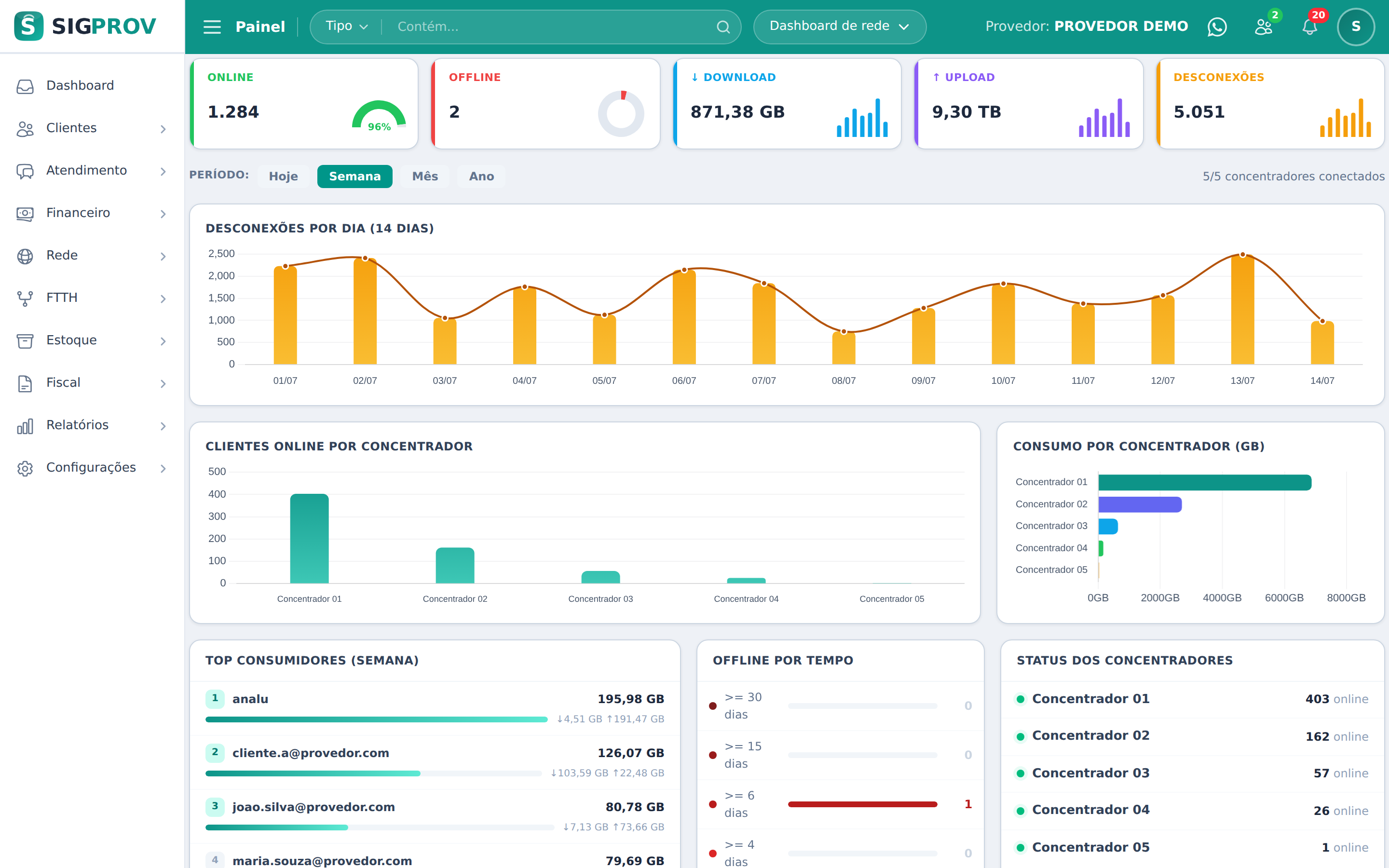
Task: Expand the FTTH chevron
Action: pos(163,299)
